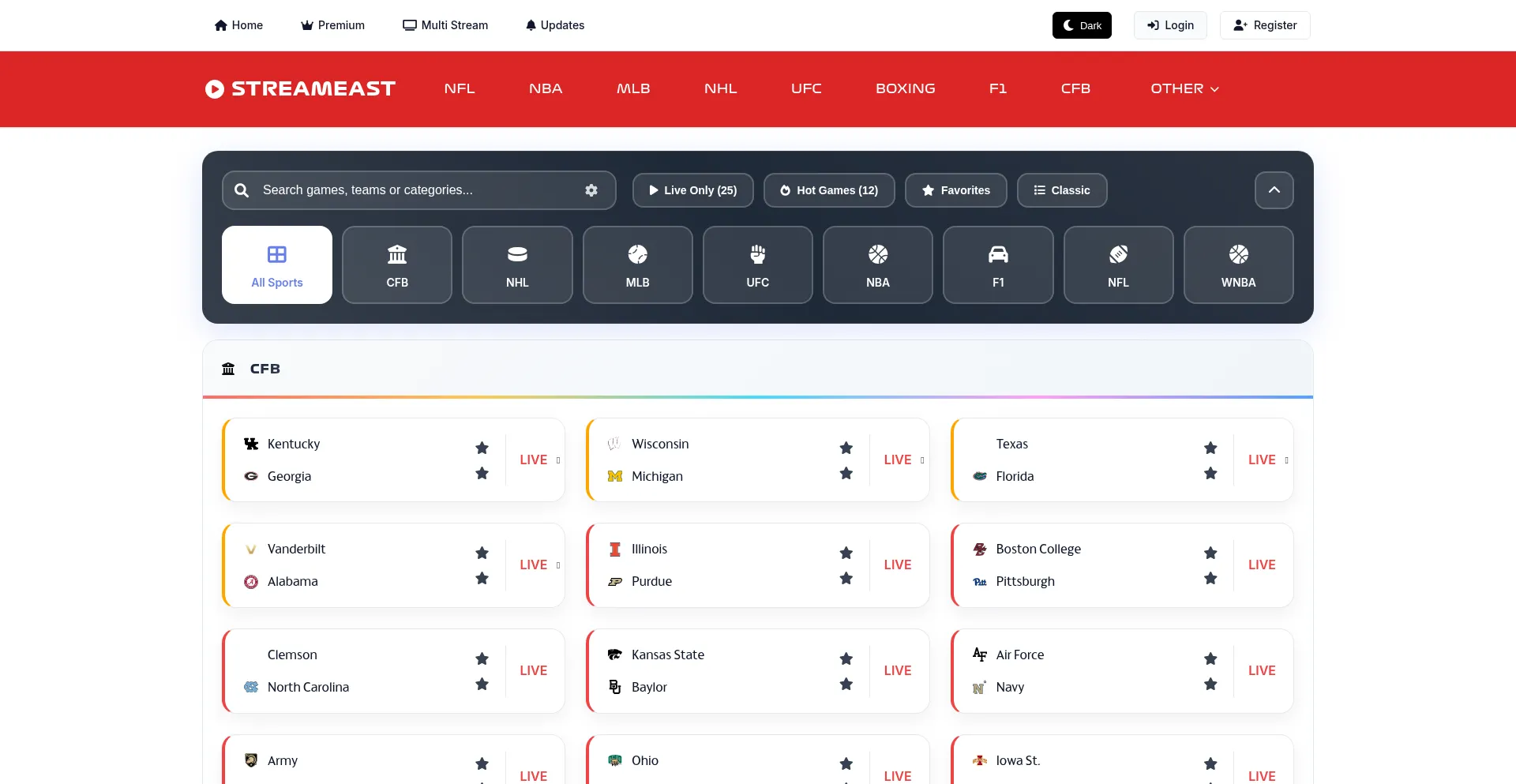Open Multi Stream in top menu
Viewport: 1516px width, 784px height.
445,25
